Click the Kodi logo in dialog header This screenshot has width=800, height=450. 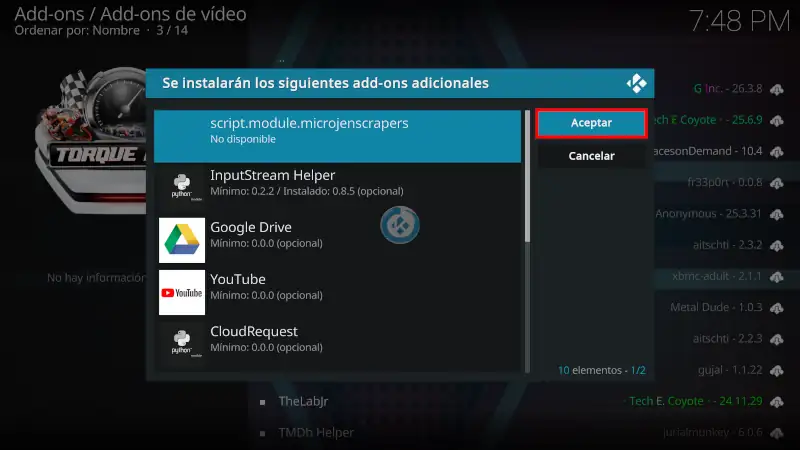pos(636,83)
